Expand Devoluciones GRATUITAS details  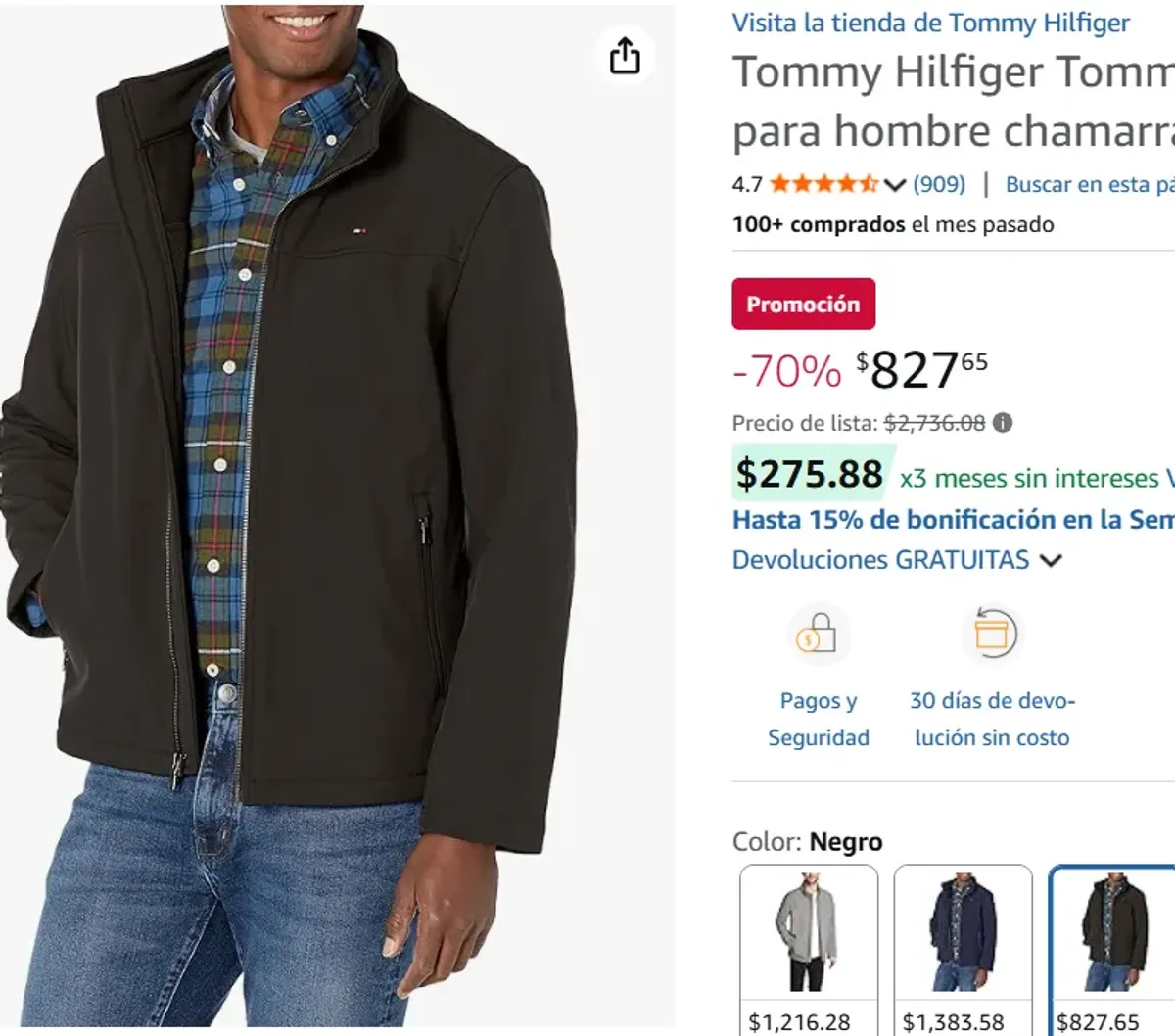(1051, 561)
